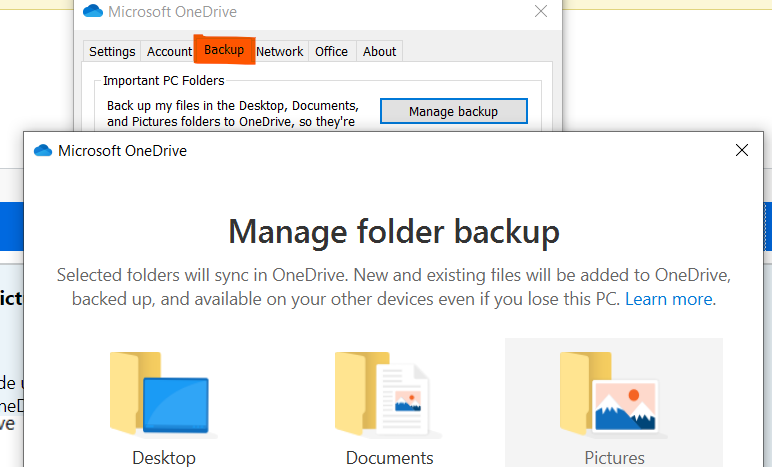This screenshot has width=772, height=467.
Task: Select the Desktop folder icon
Action: 161,395
